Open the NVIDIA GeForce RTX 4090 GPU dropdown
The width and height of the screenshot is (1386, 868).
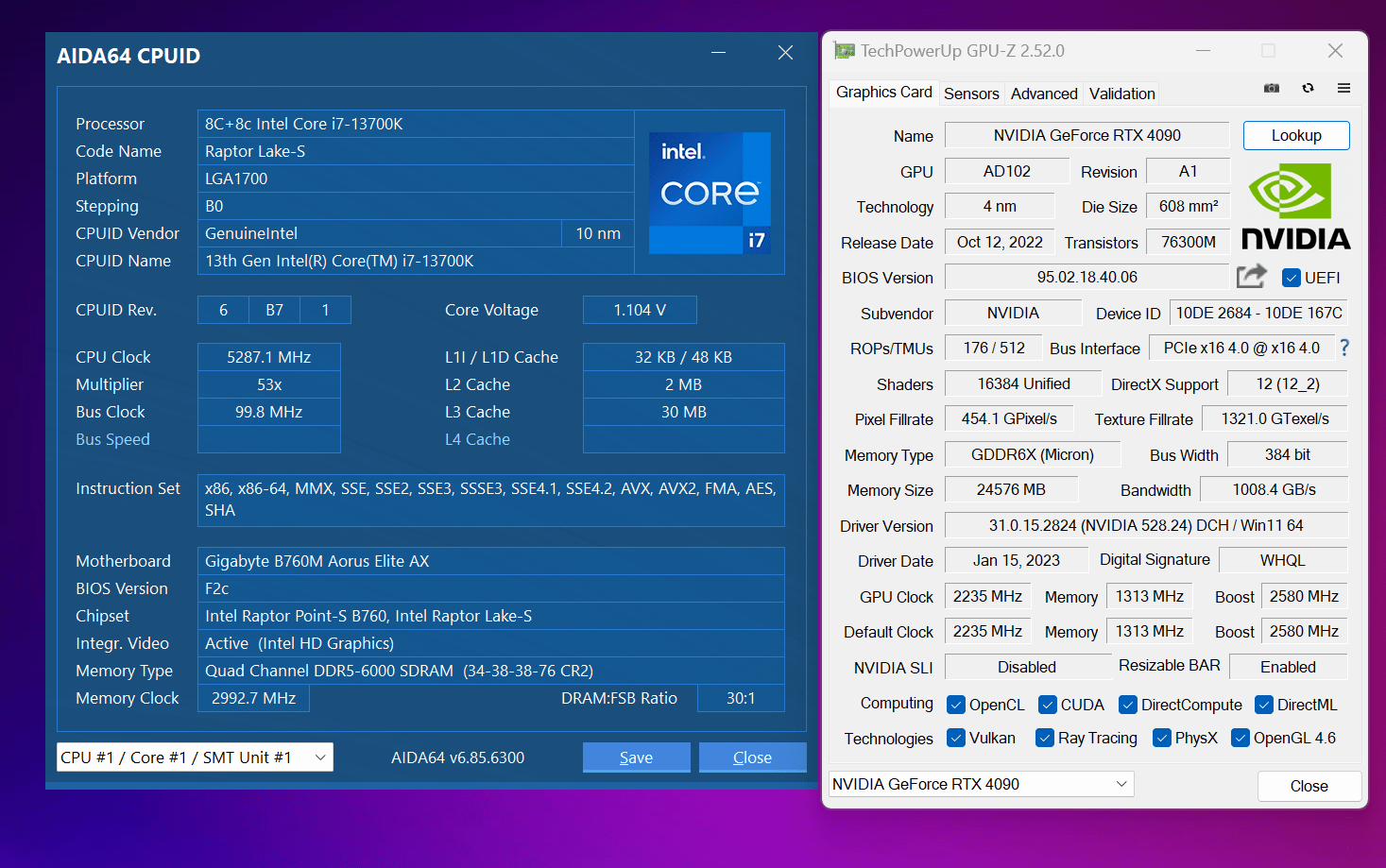pyautogui.click(x=981, y=784)
